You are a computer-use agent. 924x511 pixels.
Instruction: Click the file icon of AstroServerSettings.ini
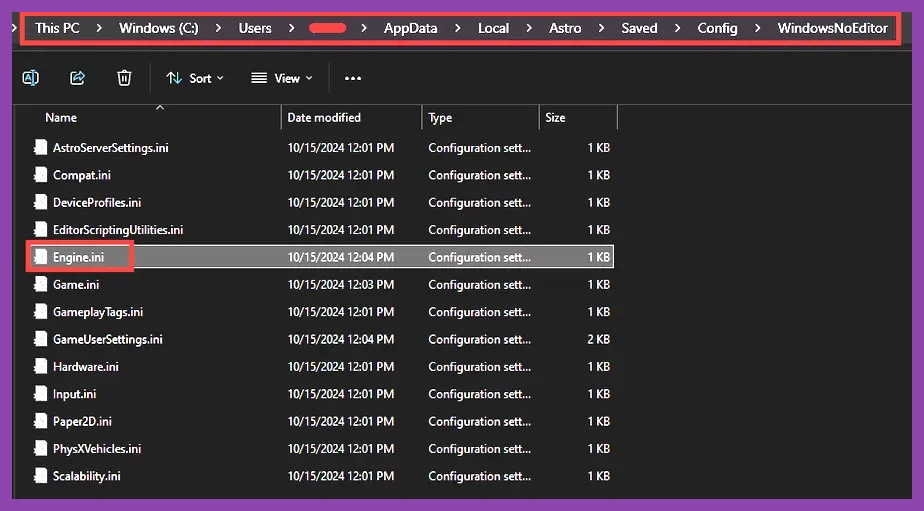pyautogui.click(x=41, y=147)
